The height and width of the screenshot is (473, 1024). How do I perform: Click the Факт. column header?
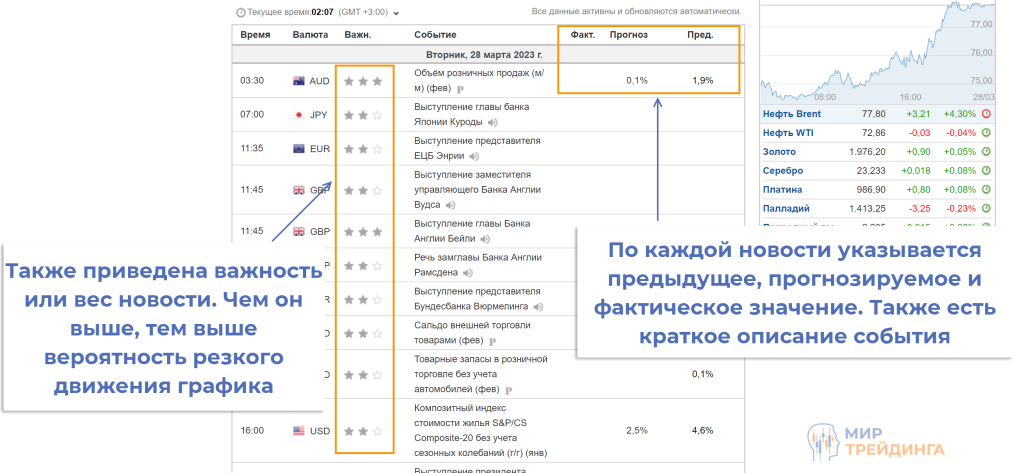pyautogui.click(x=583, y=35)
